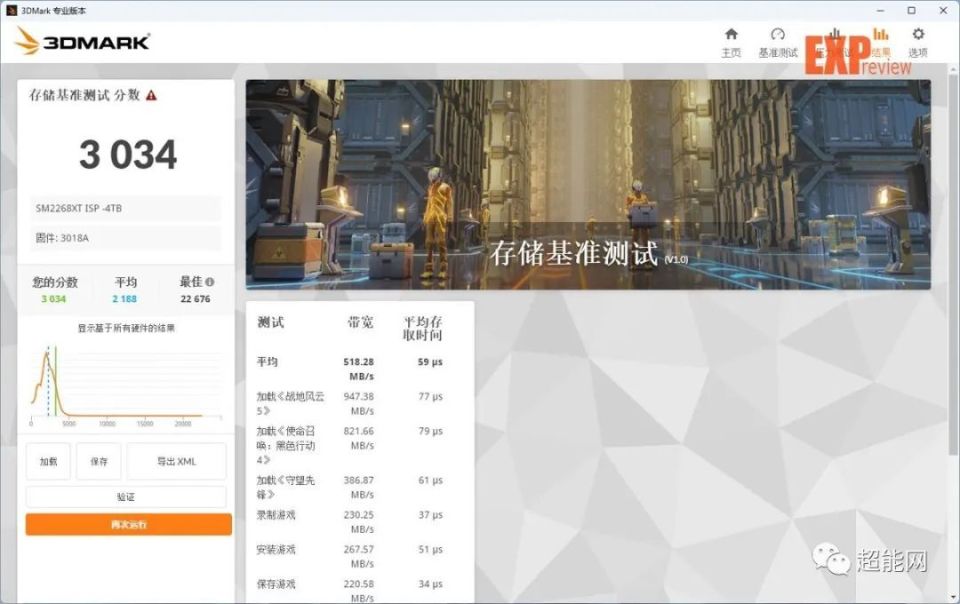Click the 导出 XML export button
The width and height of the screenshot is (960, 604).
176,461
